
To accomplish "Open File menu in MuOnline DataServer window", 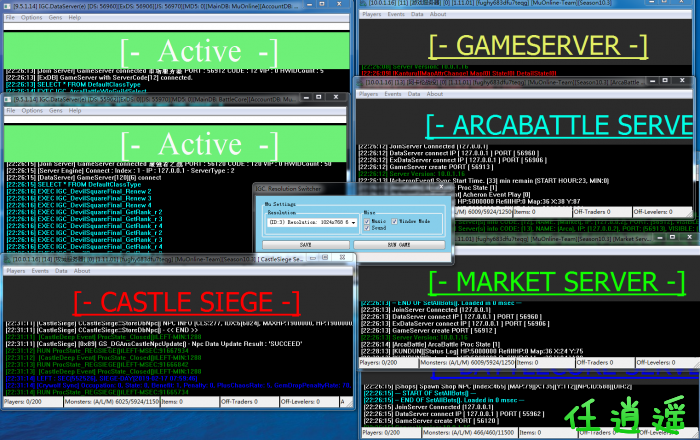I will pos(11,17).
